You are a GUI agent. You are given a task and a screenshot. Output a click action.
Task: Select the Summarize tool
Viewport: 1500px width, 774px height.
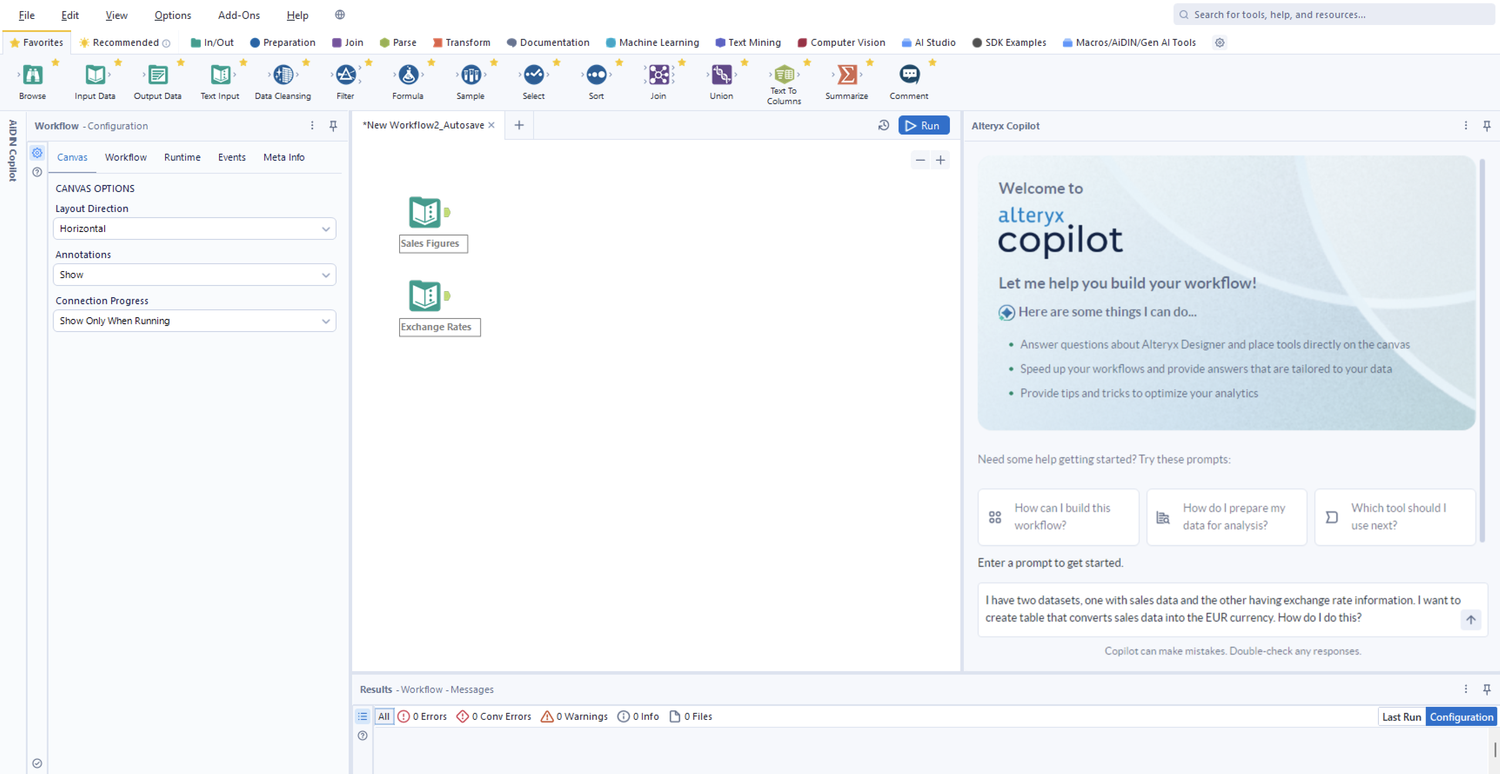(x=846, y=75)
